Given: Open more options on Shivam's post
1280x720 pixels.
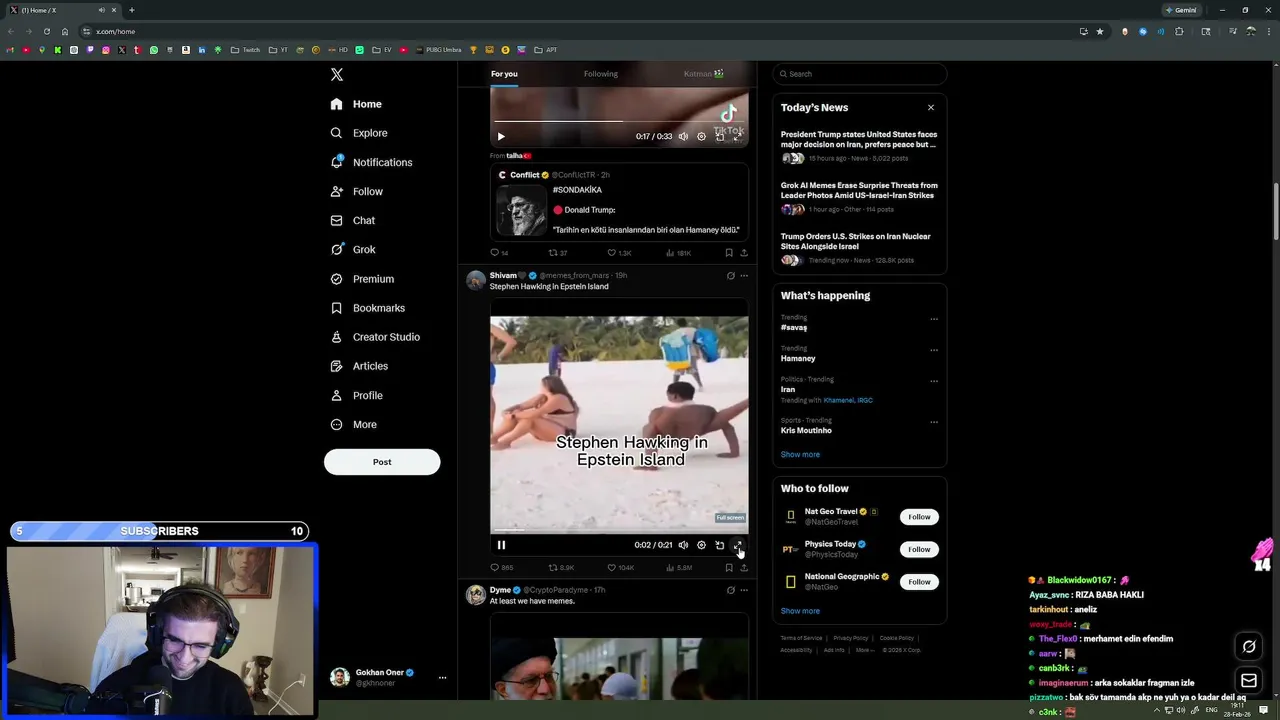Looking at the screenshot, I should click(x=743, y=276).
